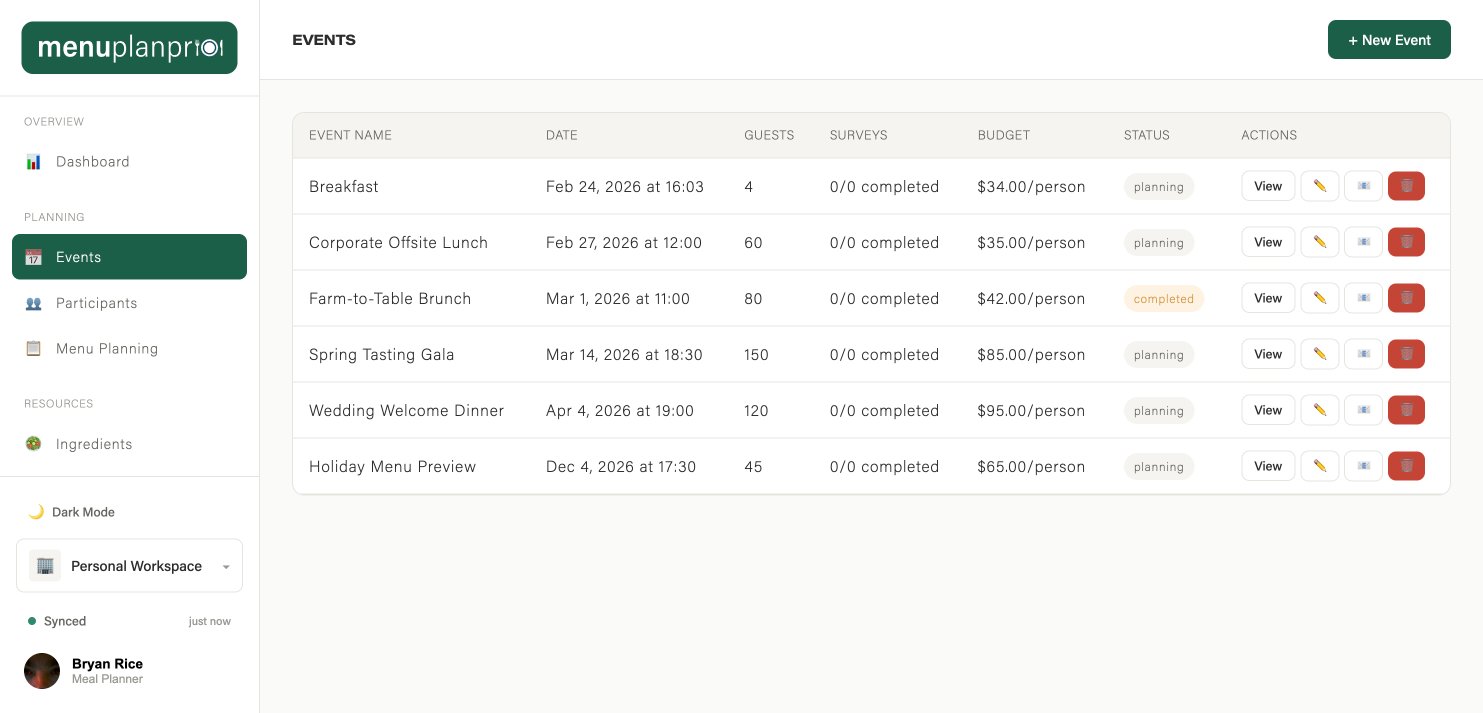This screenshot has height=713, width=1483.
Task: Edit Holiday Menu Preview using pencil icon
Action: pyautogui.click(x=1319, y=466)
